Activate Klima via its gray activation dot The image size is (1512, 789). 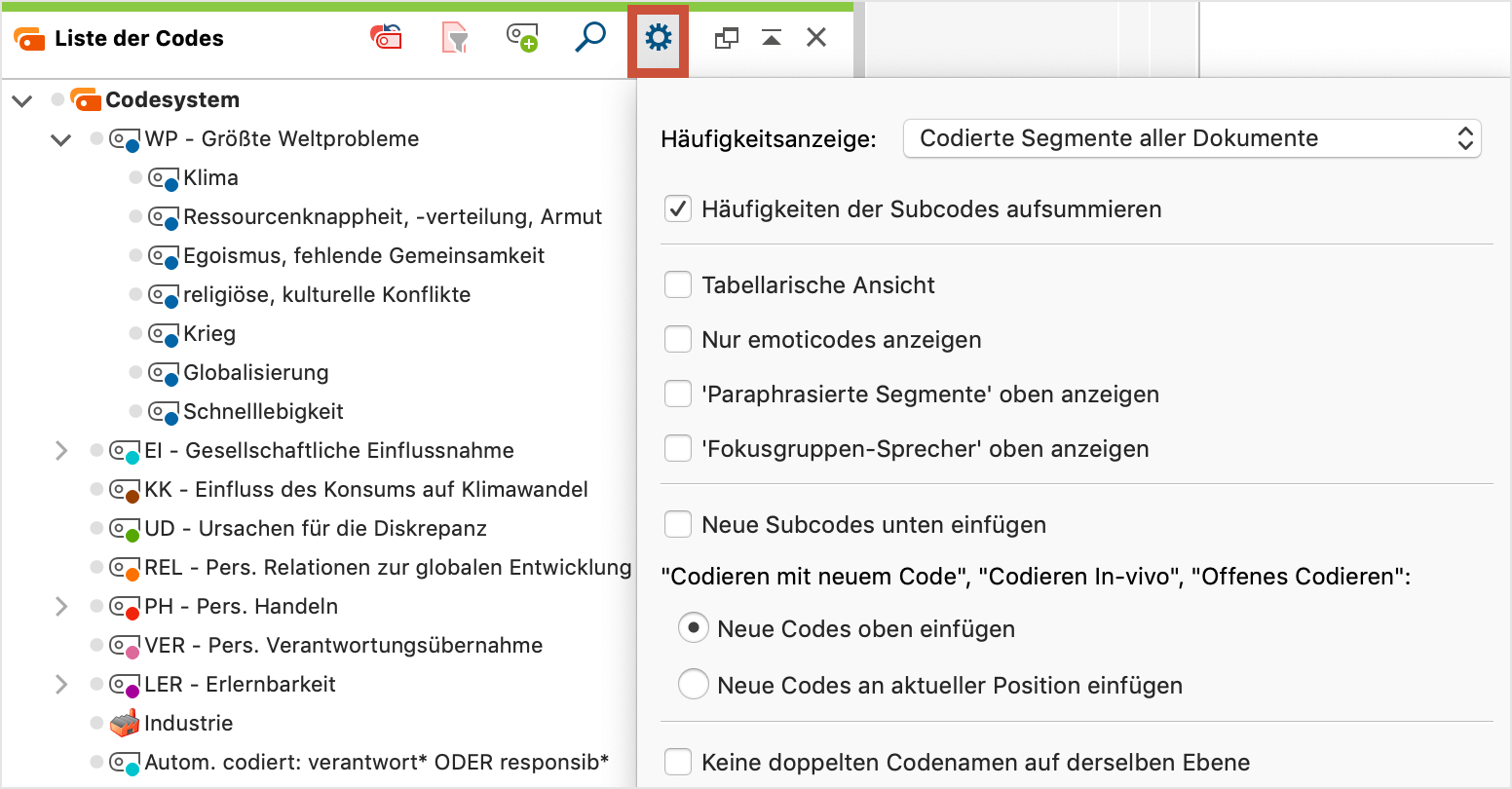click(135, 177)
